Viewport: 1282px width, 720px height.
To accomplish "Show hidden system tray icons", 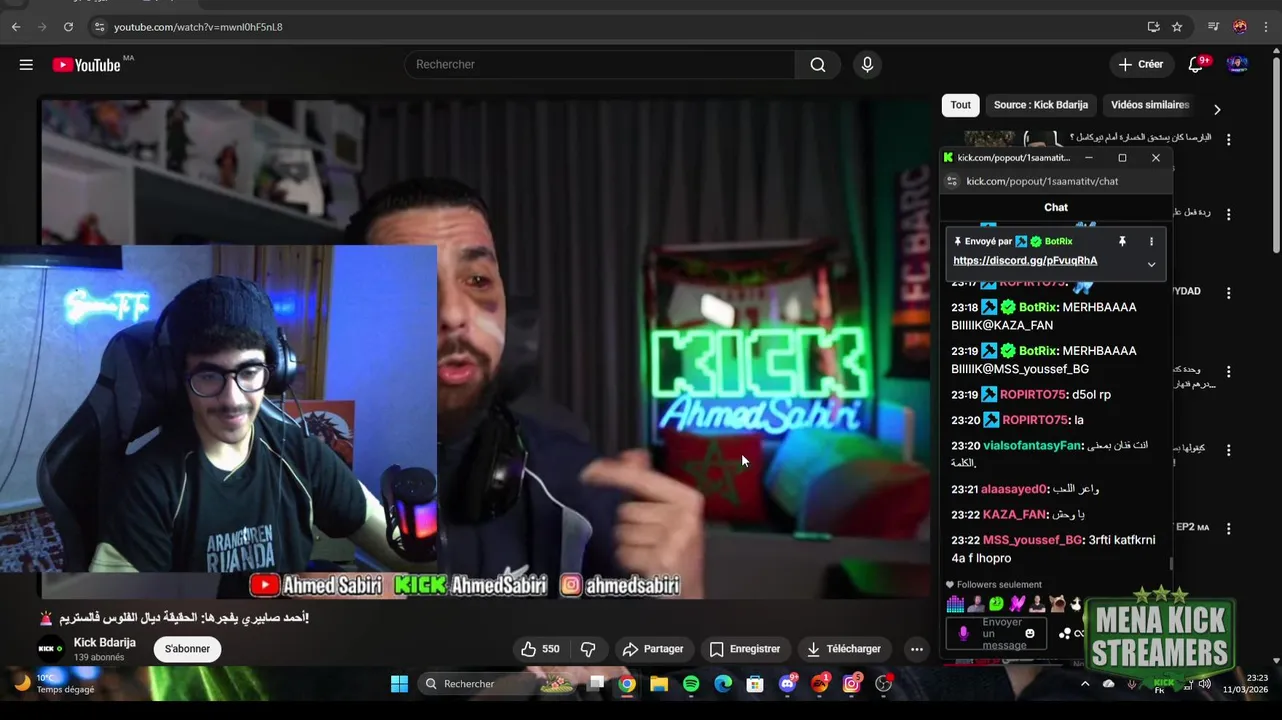I will [1085, 684].
